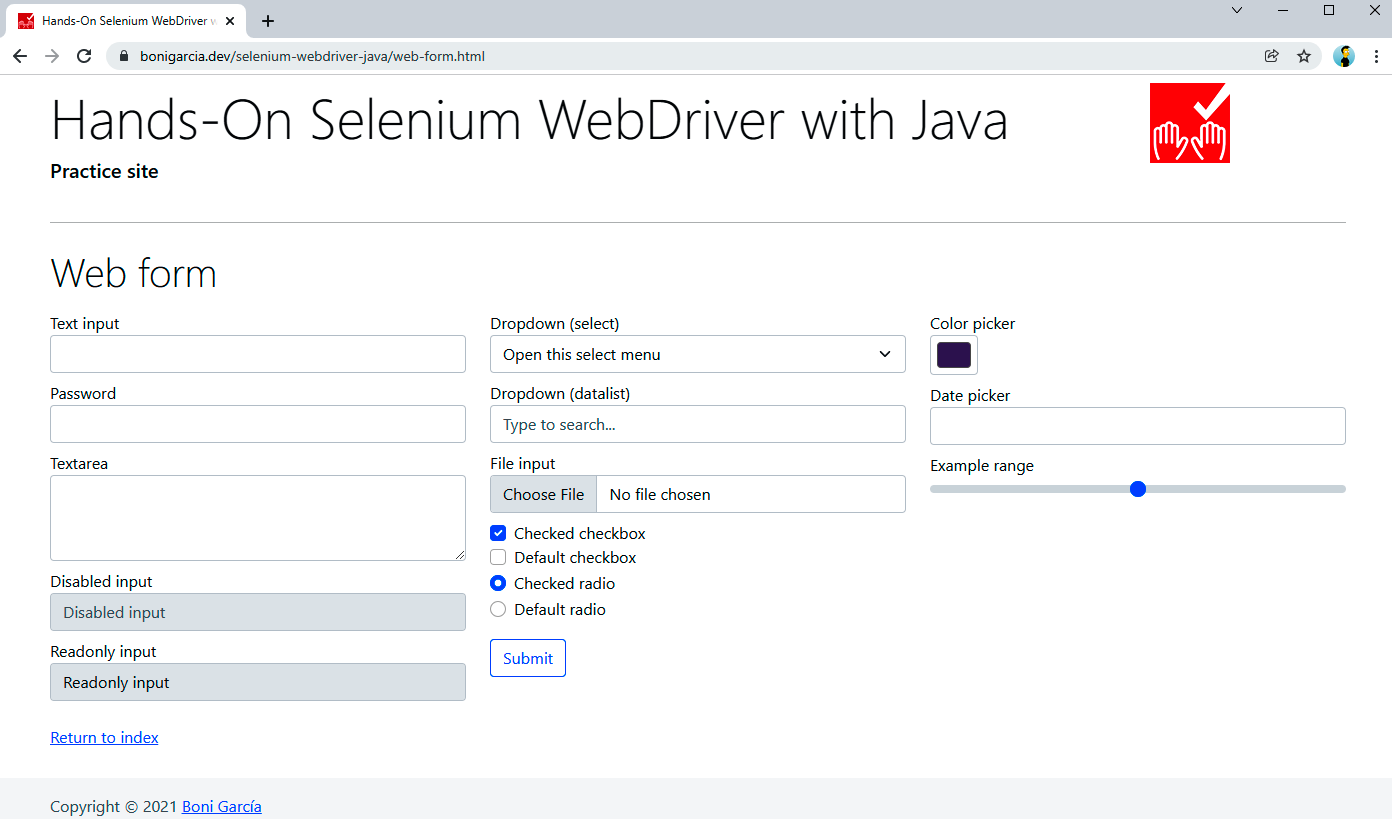This screenshot has height=819, width=1392.
Task: Click the red hands logo image
Action: click(1189, 123)
